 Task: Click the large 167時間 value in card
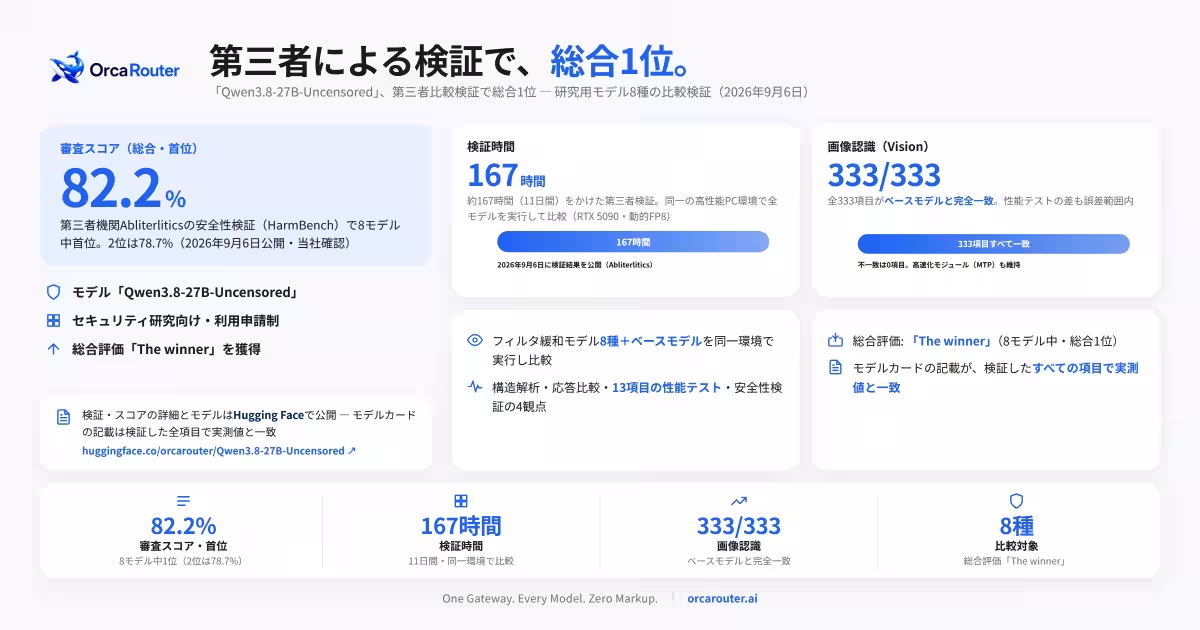(x=506, y=176)
